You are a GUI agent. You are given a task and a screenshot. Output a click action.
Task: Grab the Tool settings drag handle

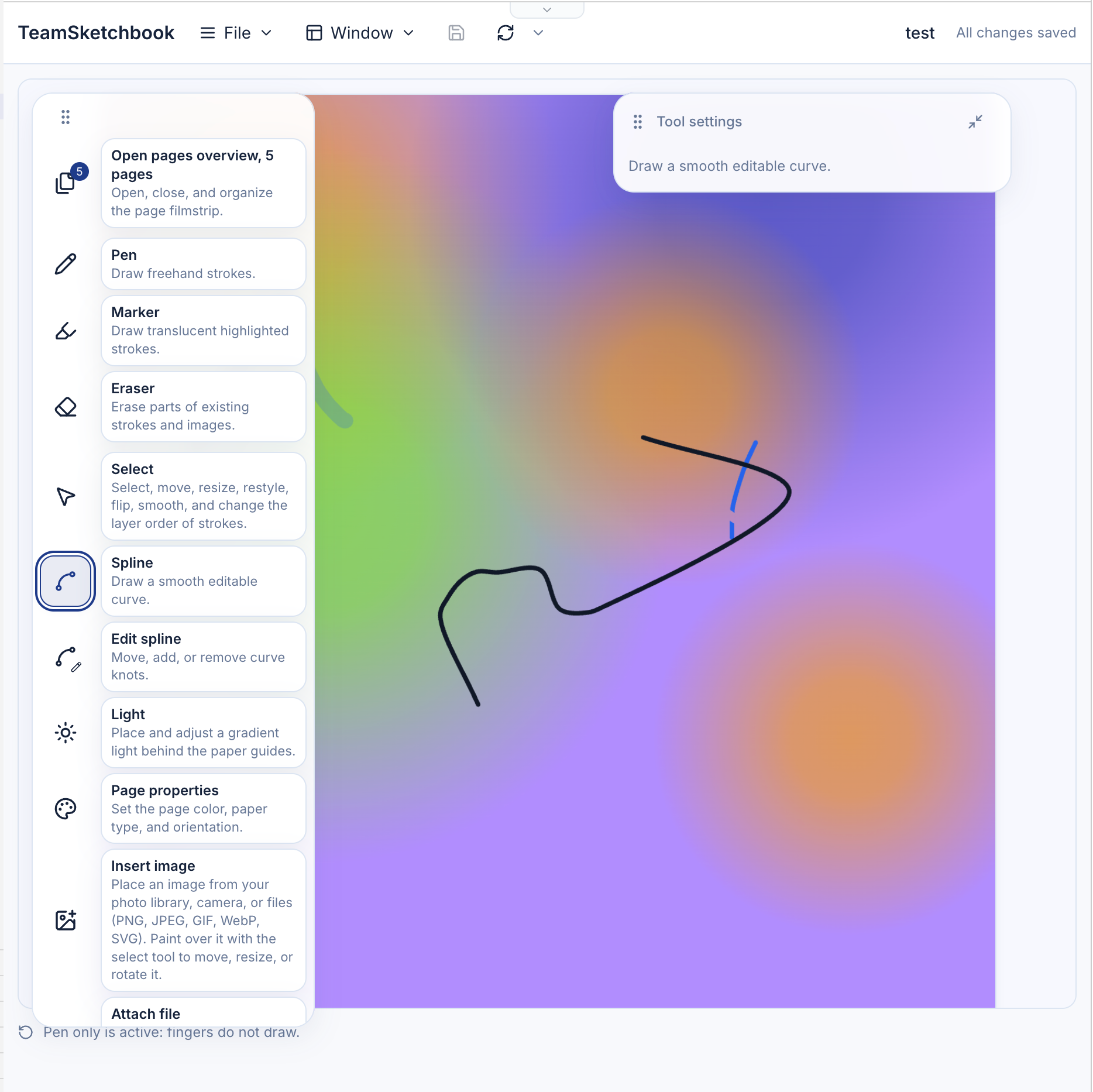638,122
